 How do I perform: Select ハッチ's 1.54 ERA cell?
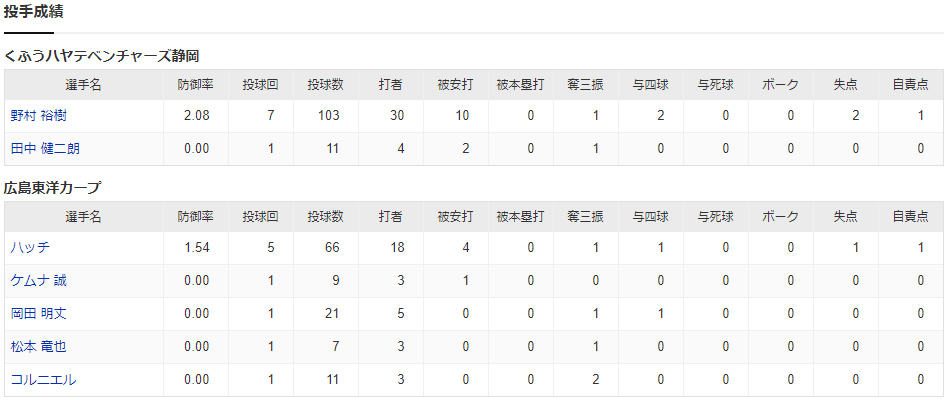click(x=196, y=248)
